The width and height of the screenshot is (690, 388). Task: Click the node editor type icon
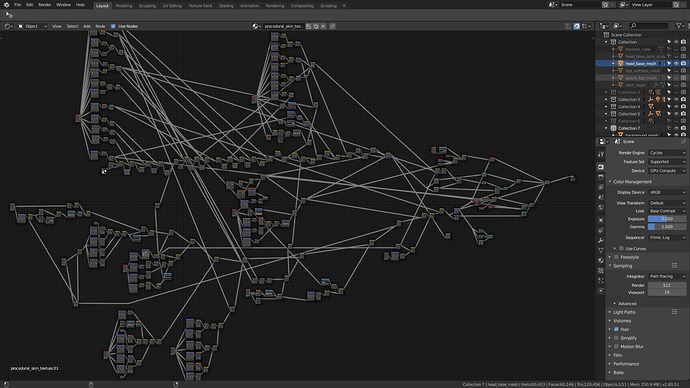pos(8,26)
